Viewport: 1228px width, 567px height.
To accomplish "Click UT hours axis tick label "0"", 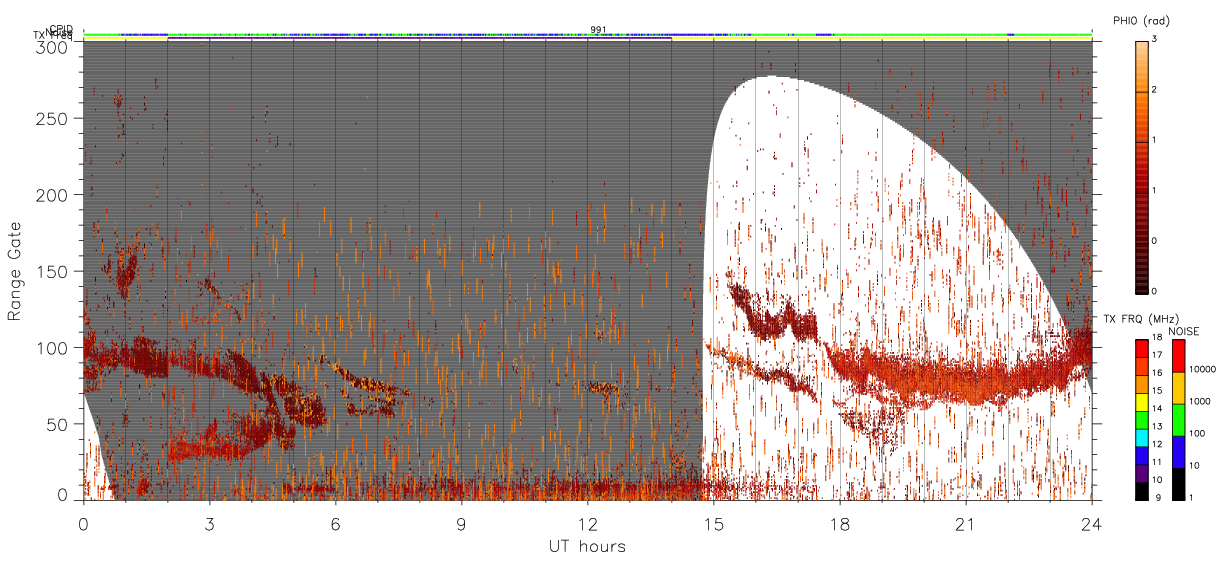I will (x=83, y=524).
